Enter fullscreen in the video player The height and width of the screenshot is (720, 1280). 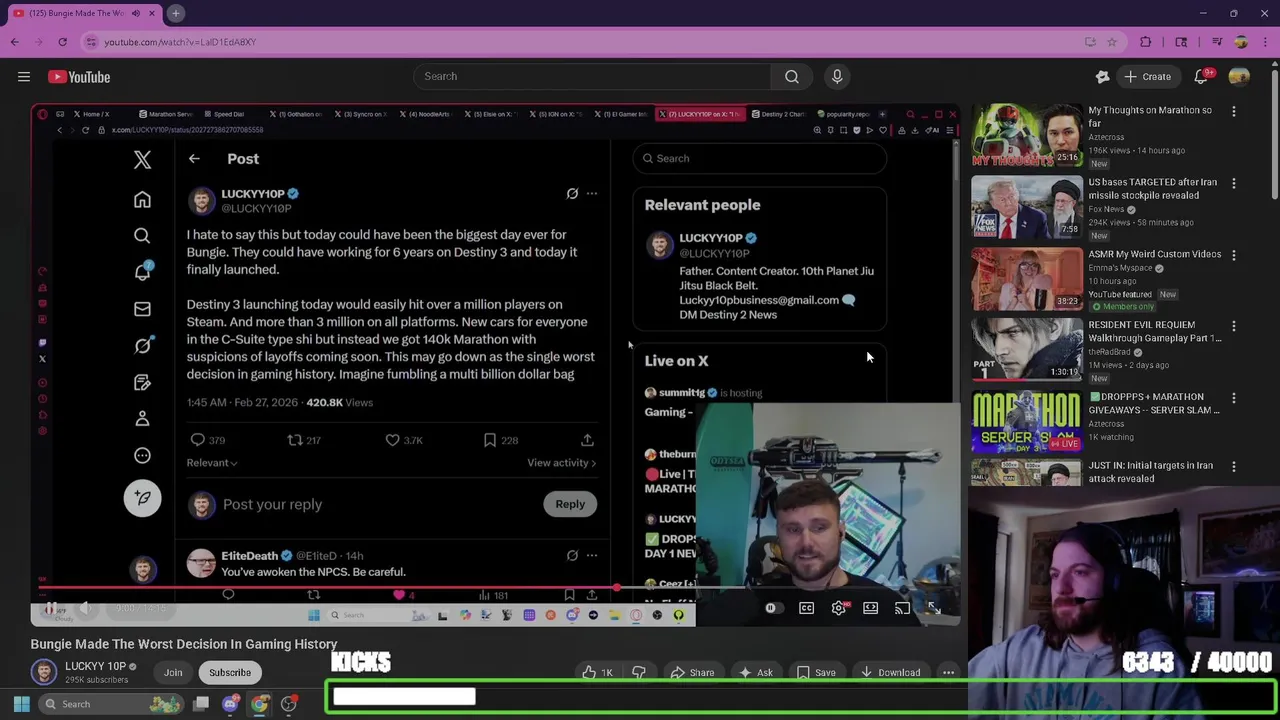tap(933, 608)
